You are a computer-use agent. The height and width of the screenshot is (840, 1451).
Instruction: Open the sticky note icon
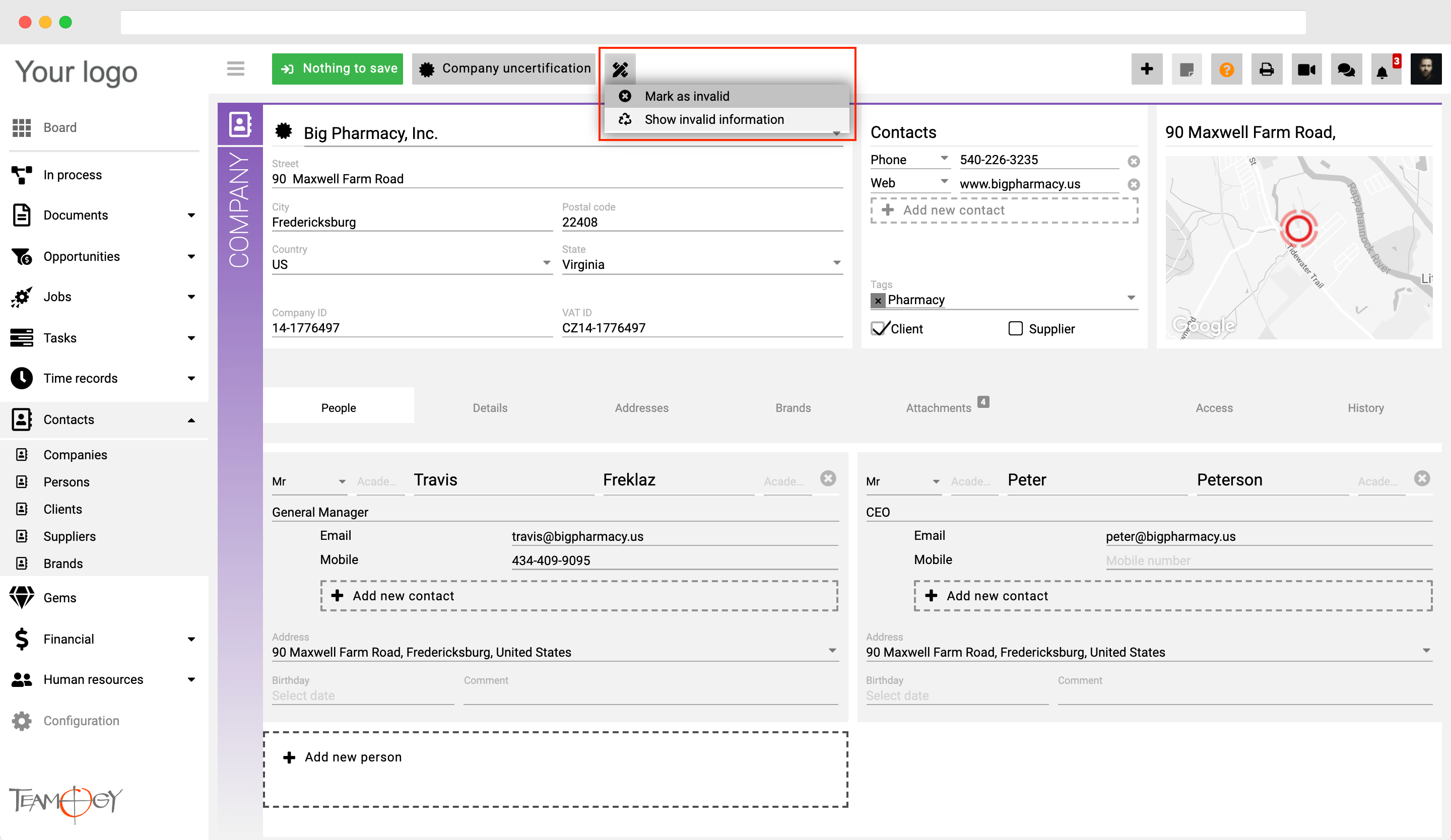[x=1186, y=69]
